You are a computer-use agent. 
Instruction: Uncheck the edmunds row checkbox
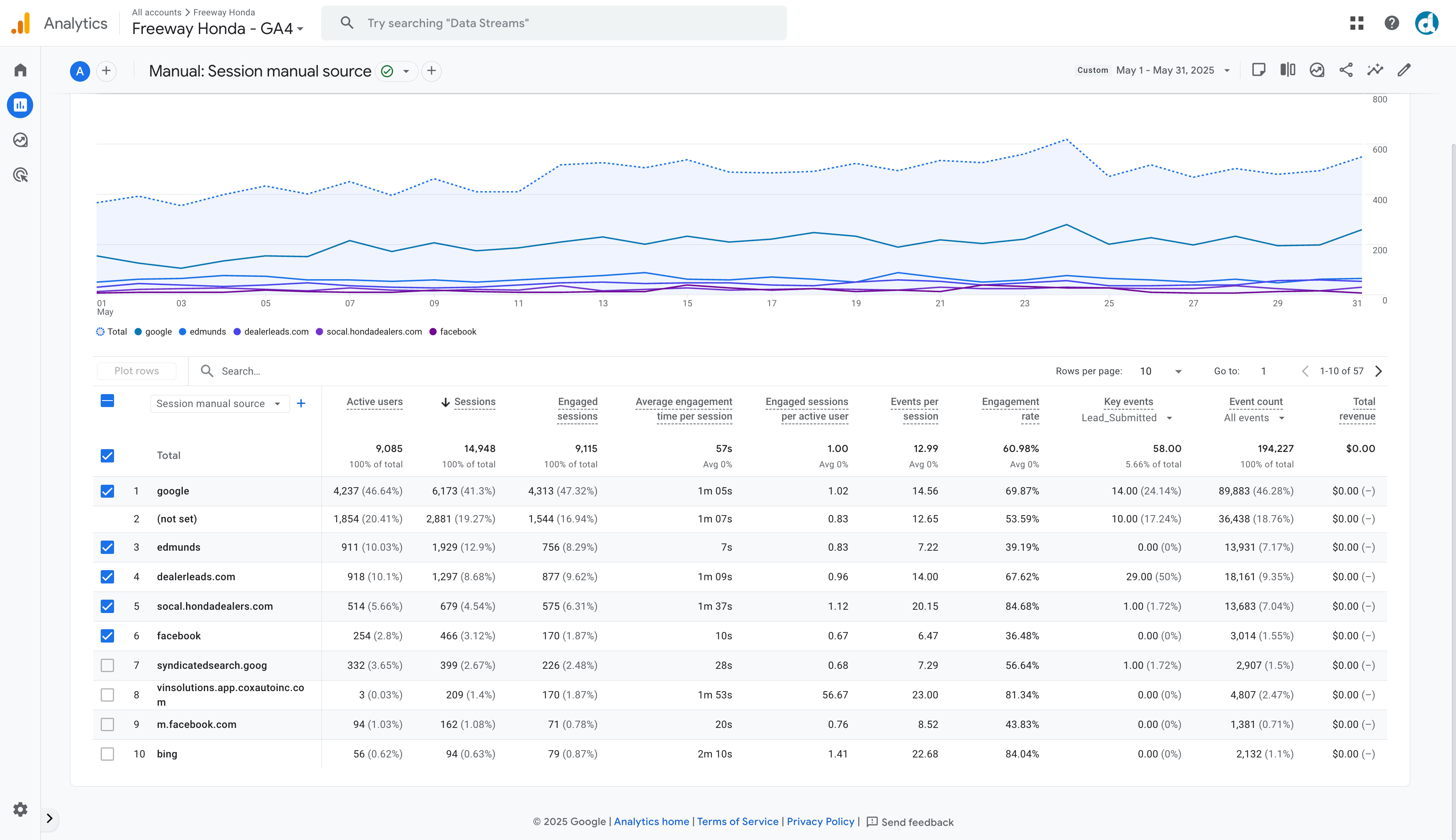click(x=107, y=547)
